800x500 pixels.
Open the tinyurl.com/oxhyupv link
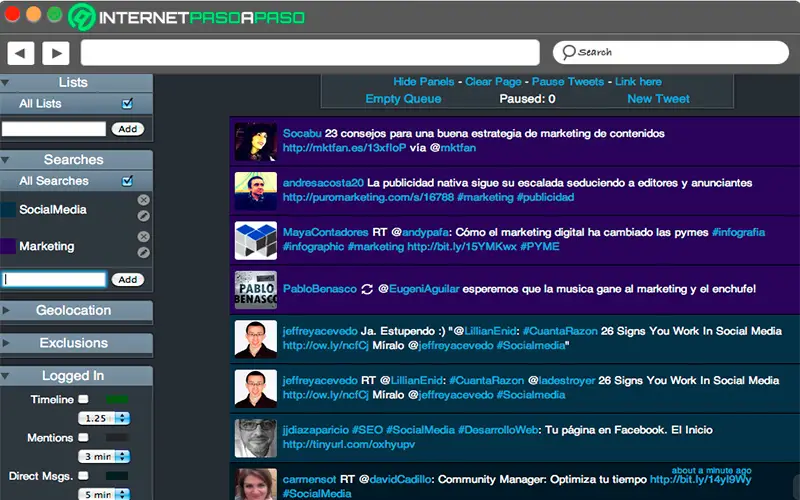pos(348,444)
